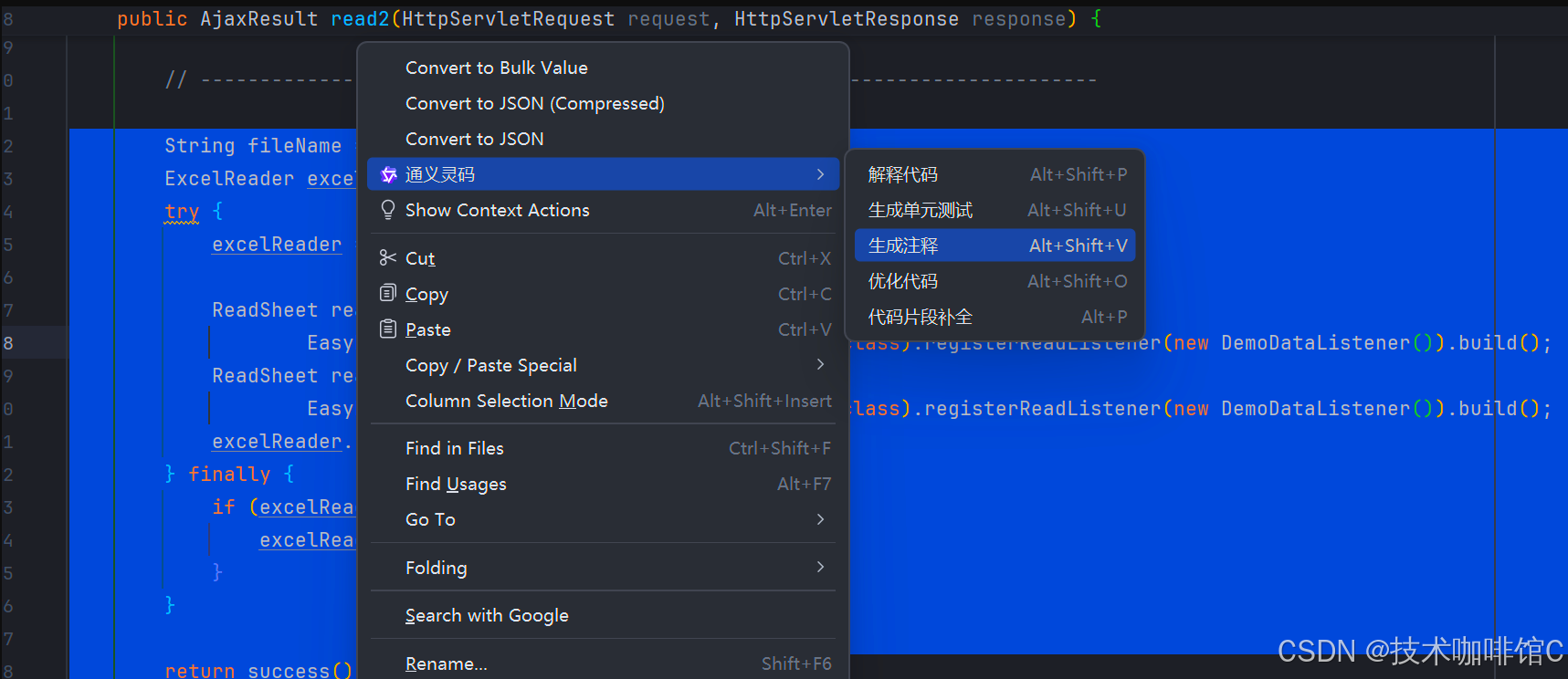The width and height of the screenshot is (1568, 679).
Task: Open Copy / Paste Special entry
Action: click(603, 365)
